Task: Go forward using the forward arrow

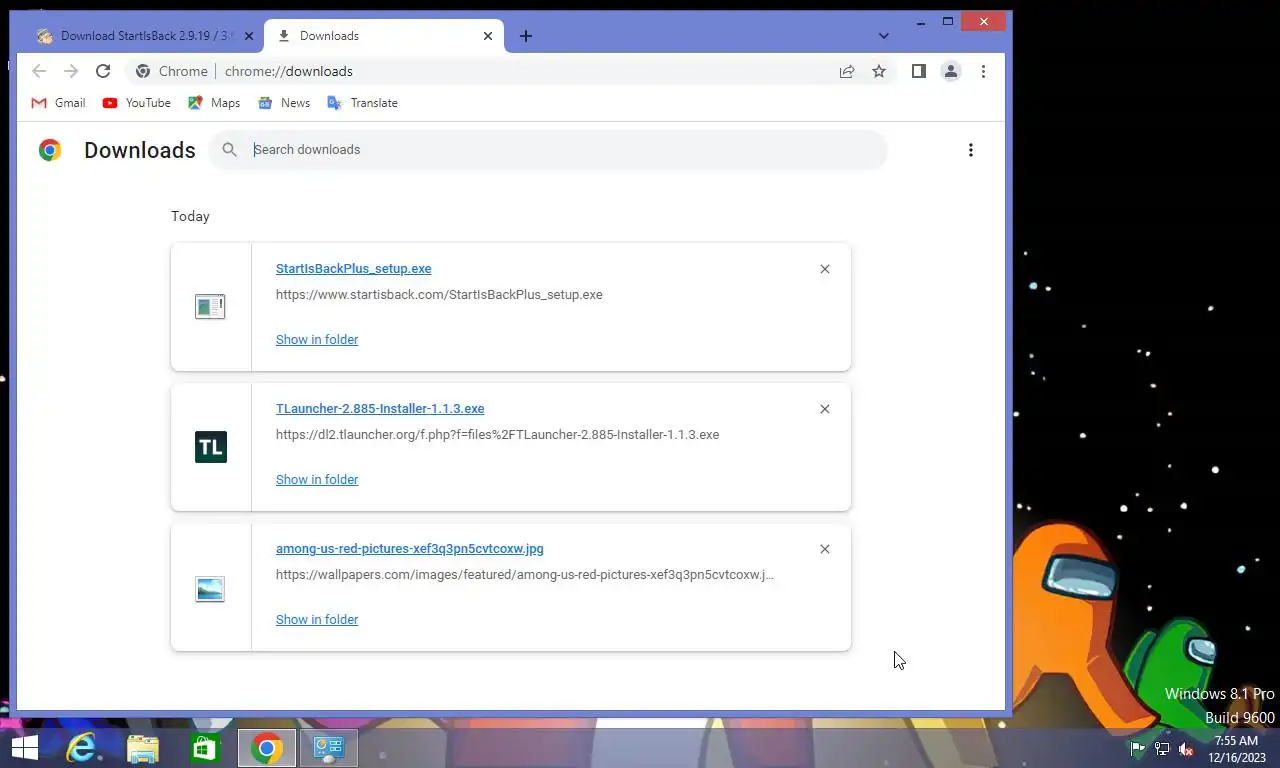Action: click(71, 71)
